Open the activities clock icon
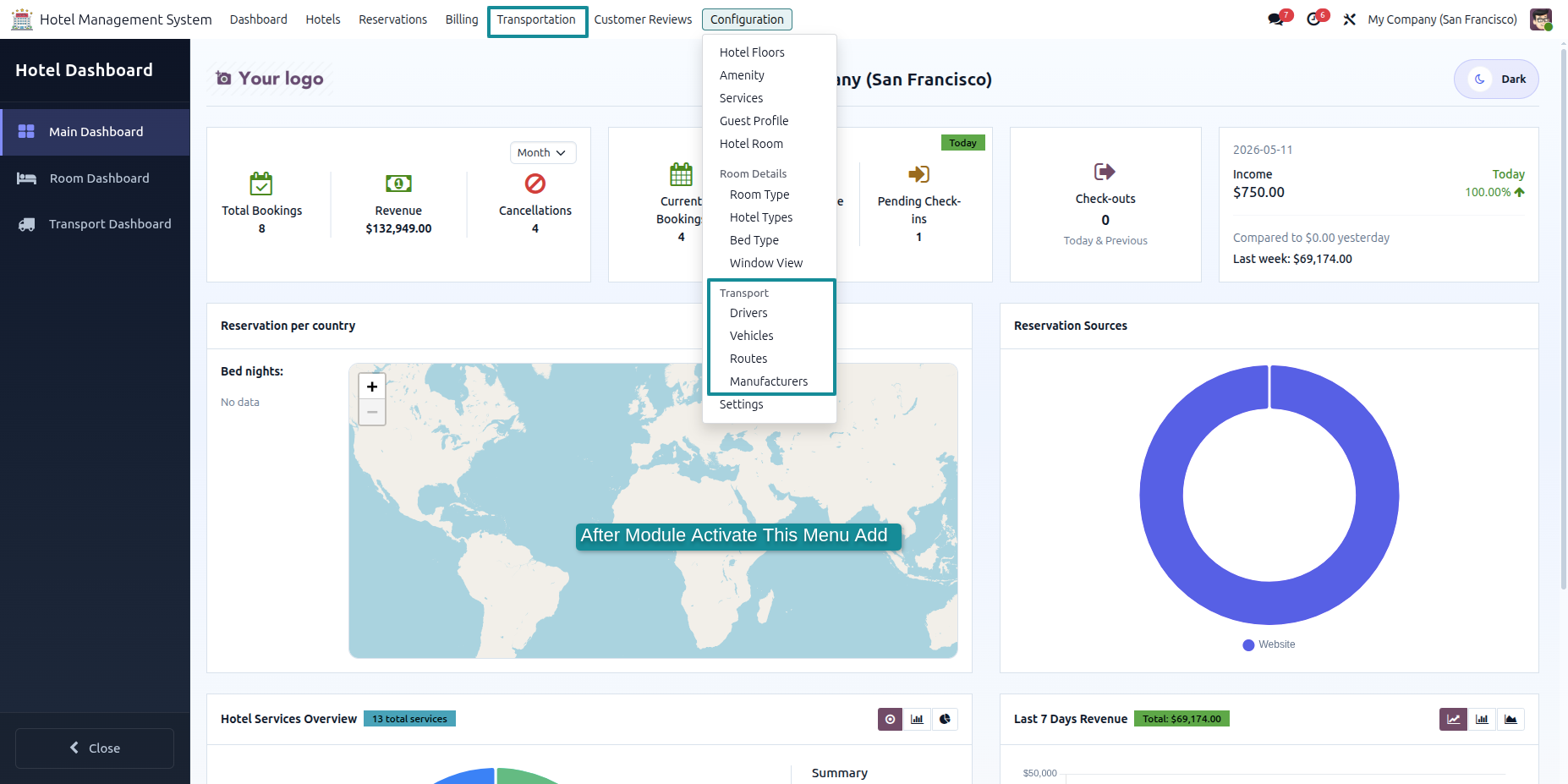The width and height of the screenshot is (1568, 784). click(x=1313, y=19)
